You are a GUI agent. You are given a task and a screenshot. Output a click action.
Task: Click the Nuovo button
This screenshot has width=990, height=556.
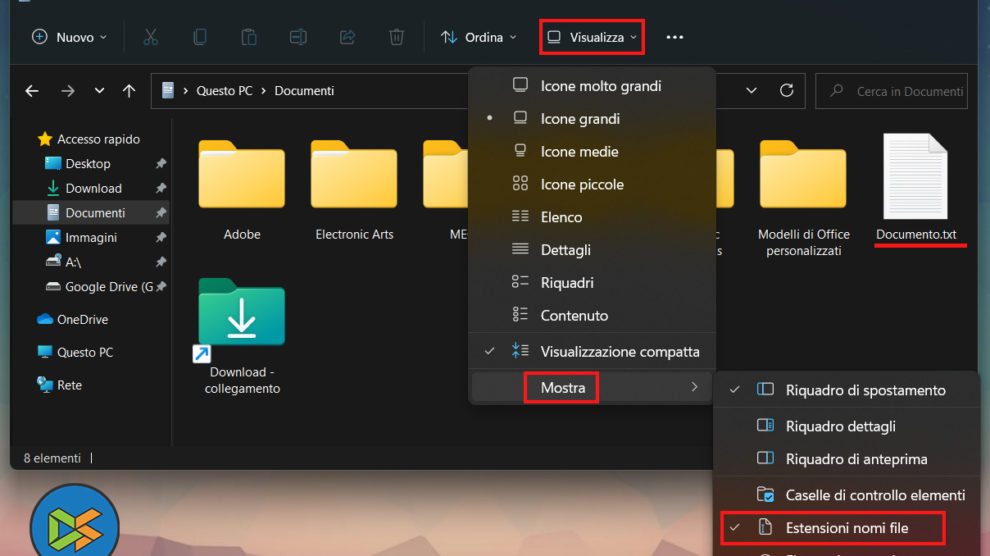tap(68, 37)
